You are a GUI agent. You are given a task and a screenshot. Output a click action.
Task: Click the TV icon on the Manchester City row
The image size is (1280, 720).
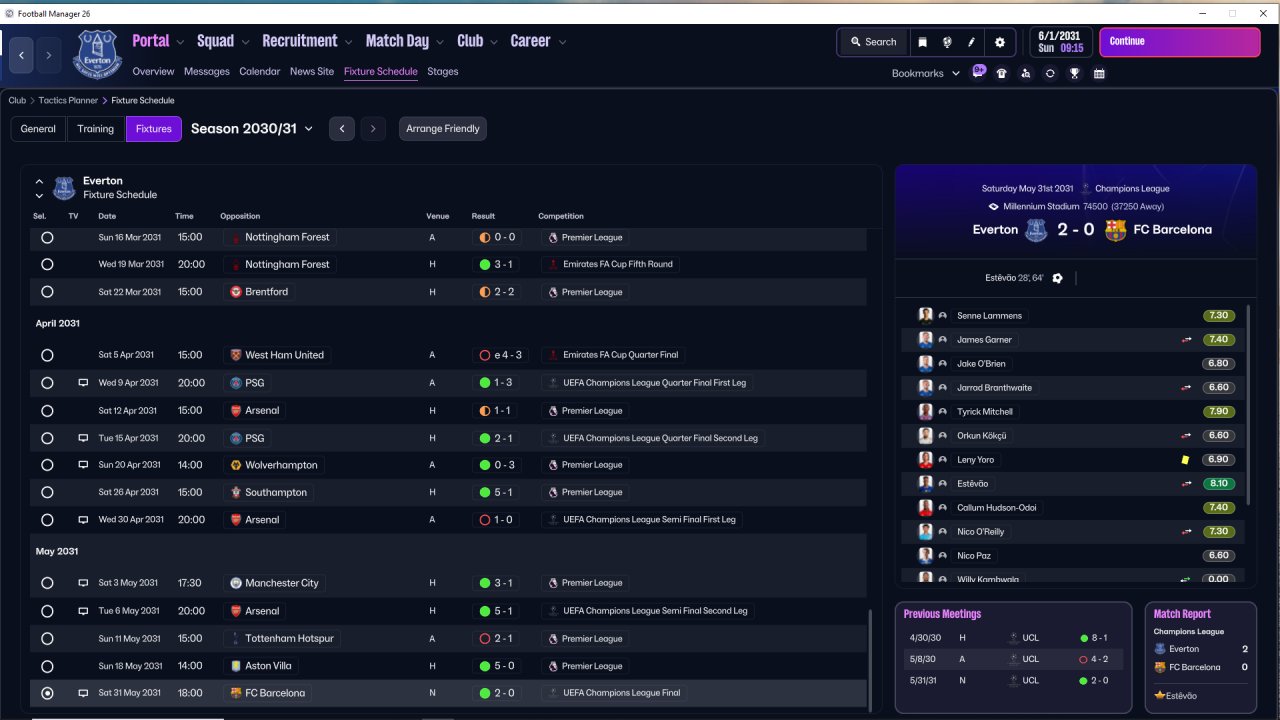83,583
